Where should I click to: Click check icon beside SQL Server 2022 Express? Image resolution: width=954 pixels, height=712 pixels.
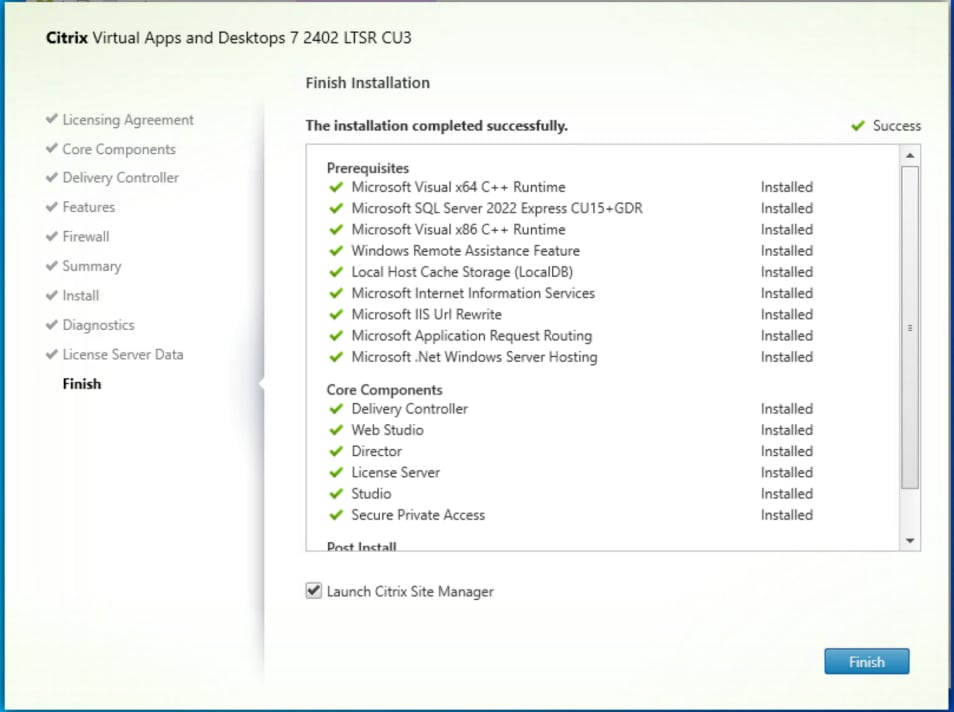pyautogui.click(x=336, y=208)
